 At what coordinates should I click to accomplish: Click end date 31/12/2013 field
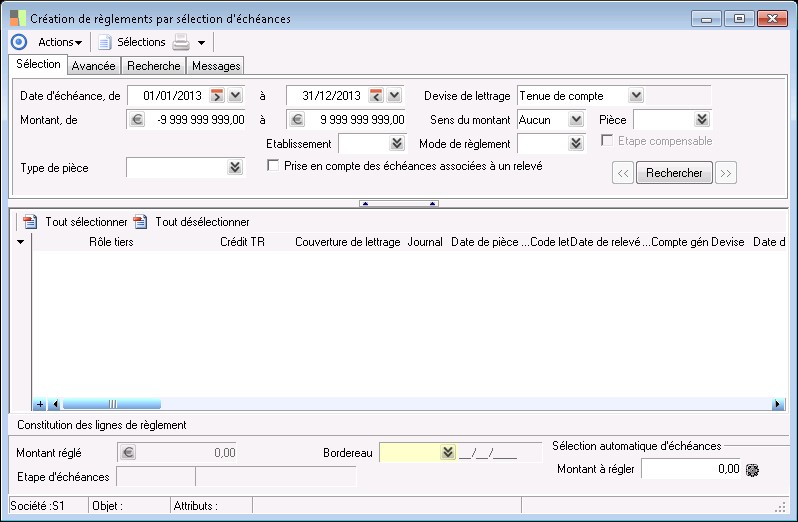(x=327, y=96)
